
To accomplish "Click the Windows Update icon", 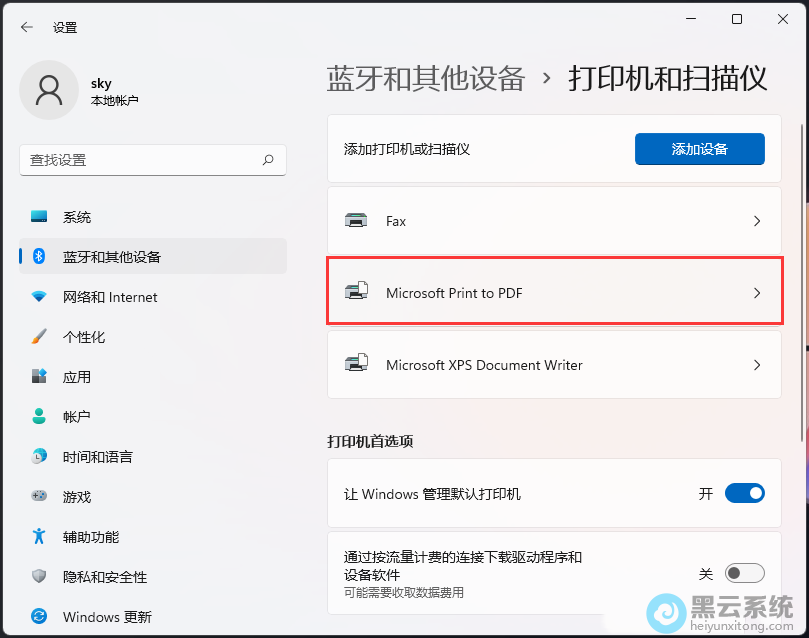I will coord(39,617).
